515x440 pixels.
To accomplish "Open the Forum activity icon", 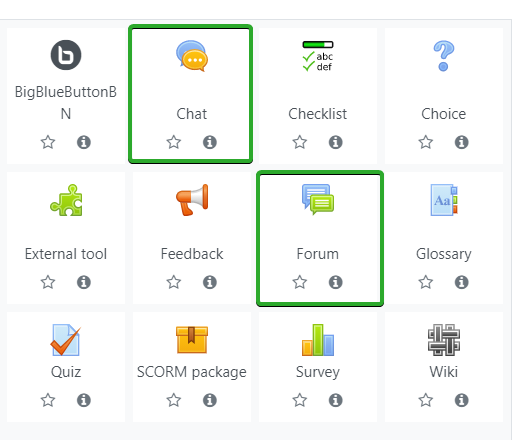I will [x=318, y=199].
